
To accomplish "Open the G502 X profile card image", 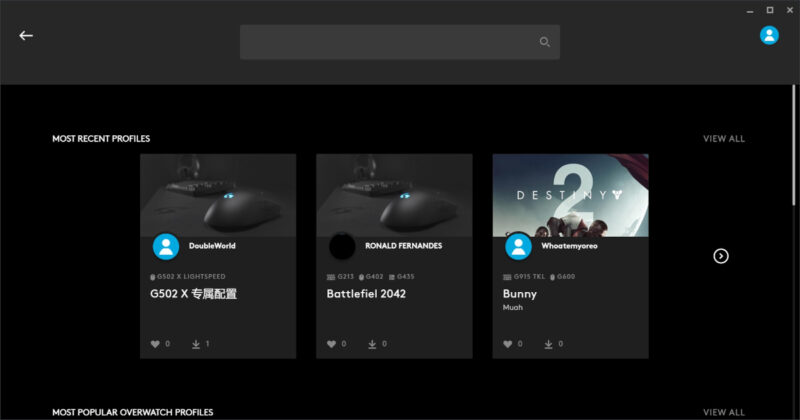I will 218,195.
